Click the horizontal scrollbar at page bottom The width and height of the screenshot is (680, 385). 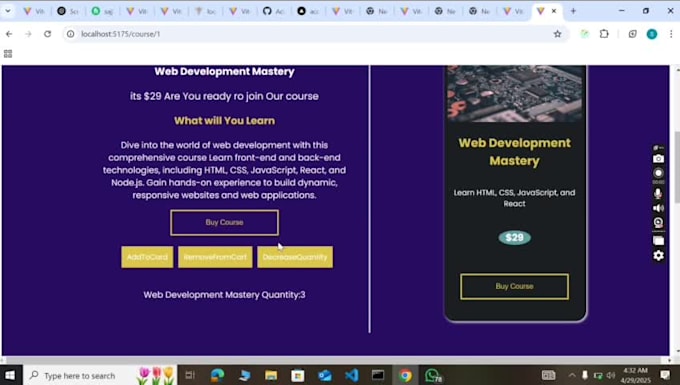[335, 360]
